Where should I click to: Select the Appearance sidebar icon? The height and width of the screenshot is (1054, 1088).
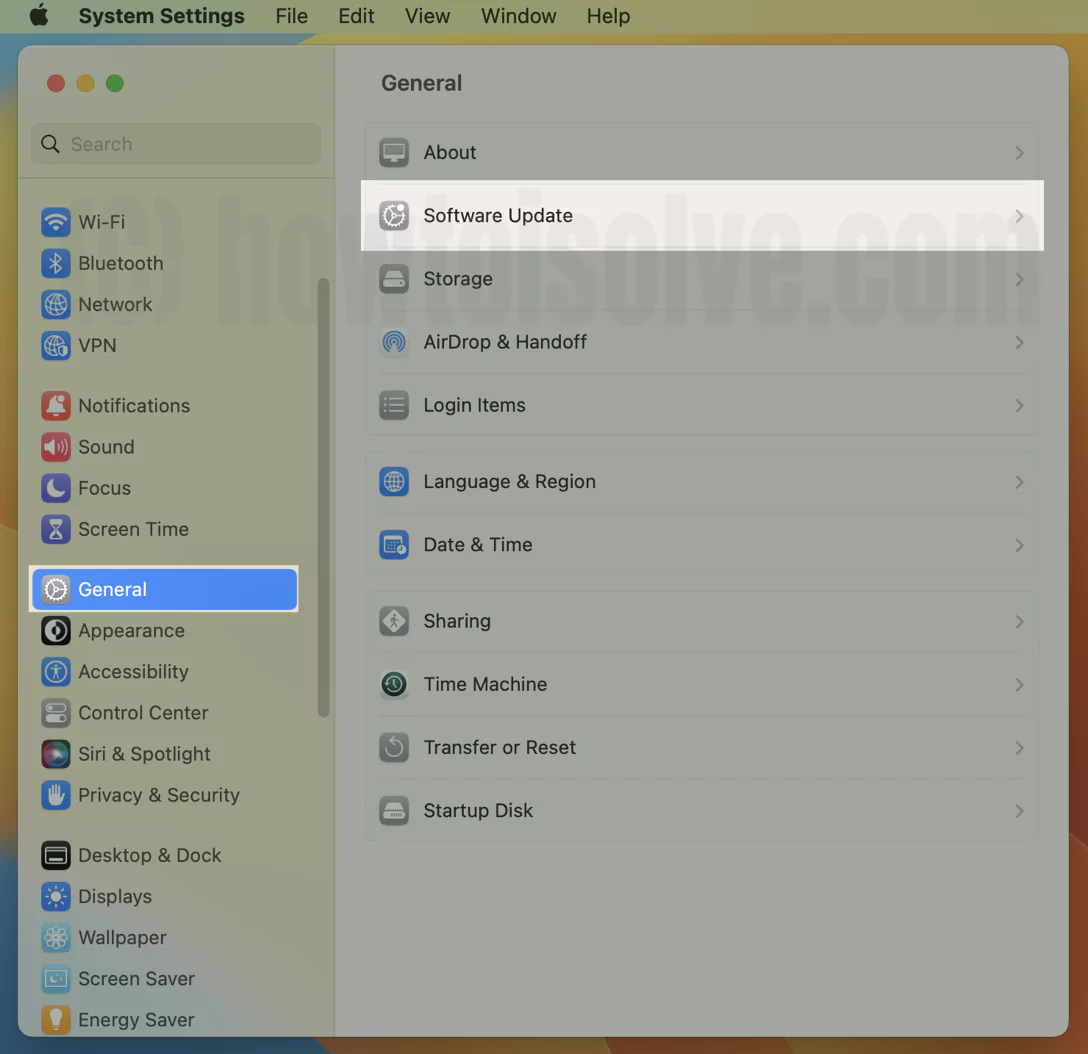pos(56,631)
